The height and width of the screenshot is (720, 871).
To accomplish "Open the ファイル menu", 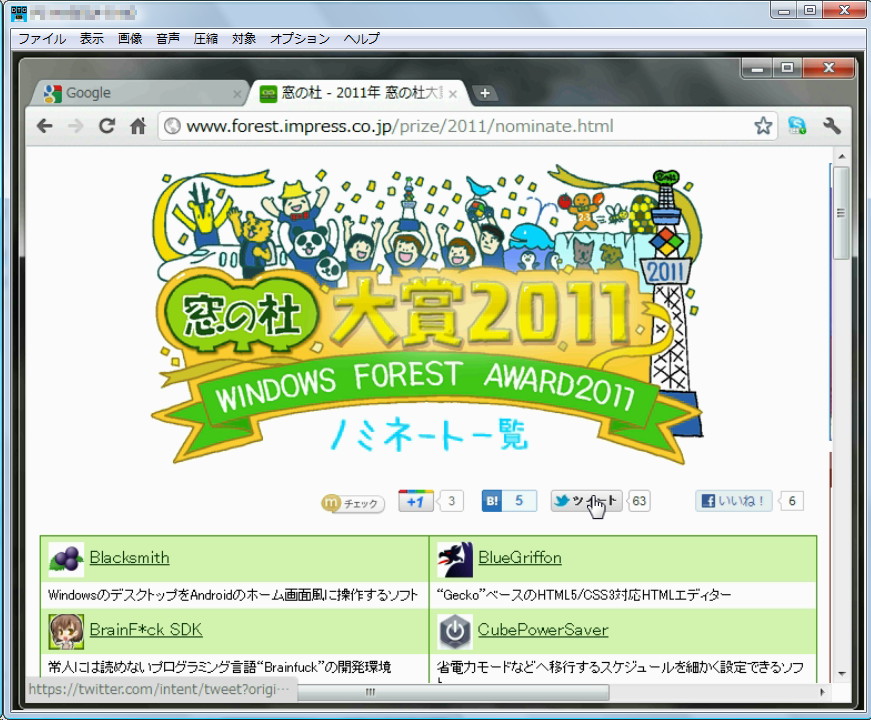I will click(x=42, y=38).
